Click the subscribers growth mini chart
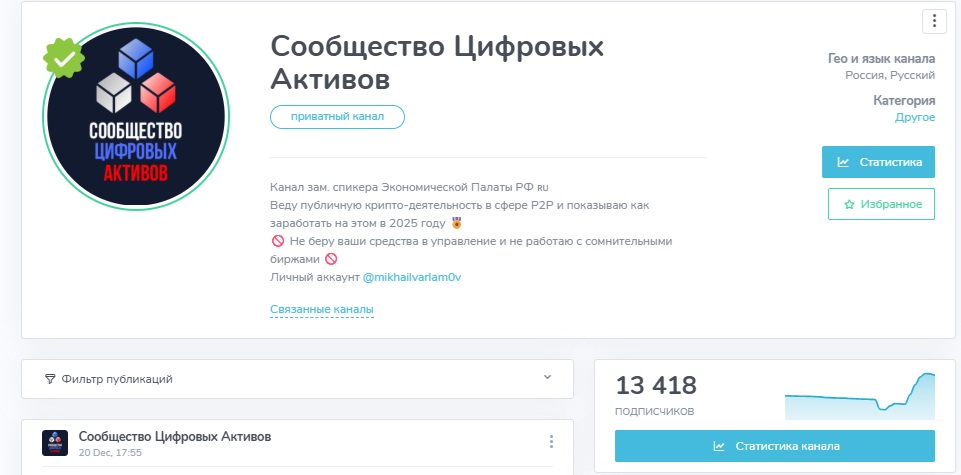The width and height of the screenshot is (961, 475). pyautogui.click(x=859, y=397)
